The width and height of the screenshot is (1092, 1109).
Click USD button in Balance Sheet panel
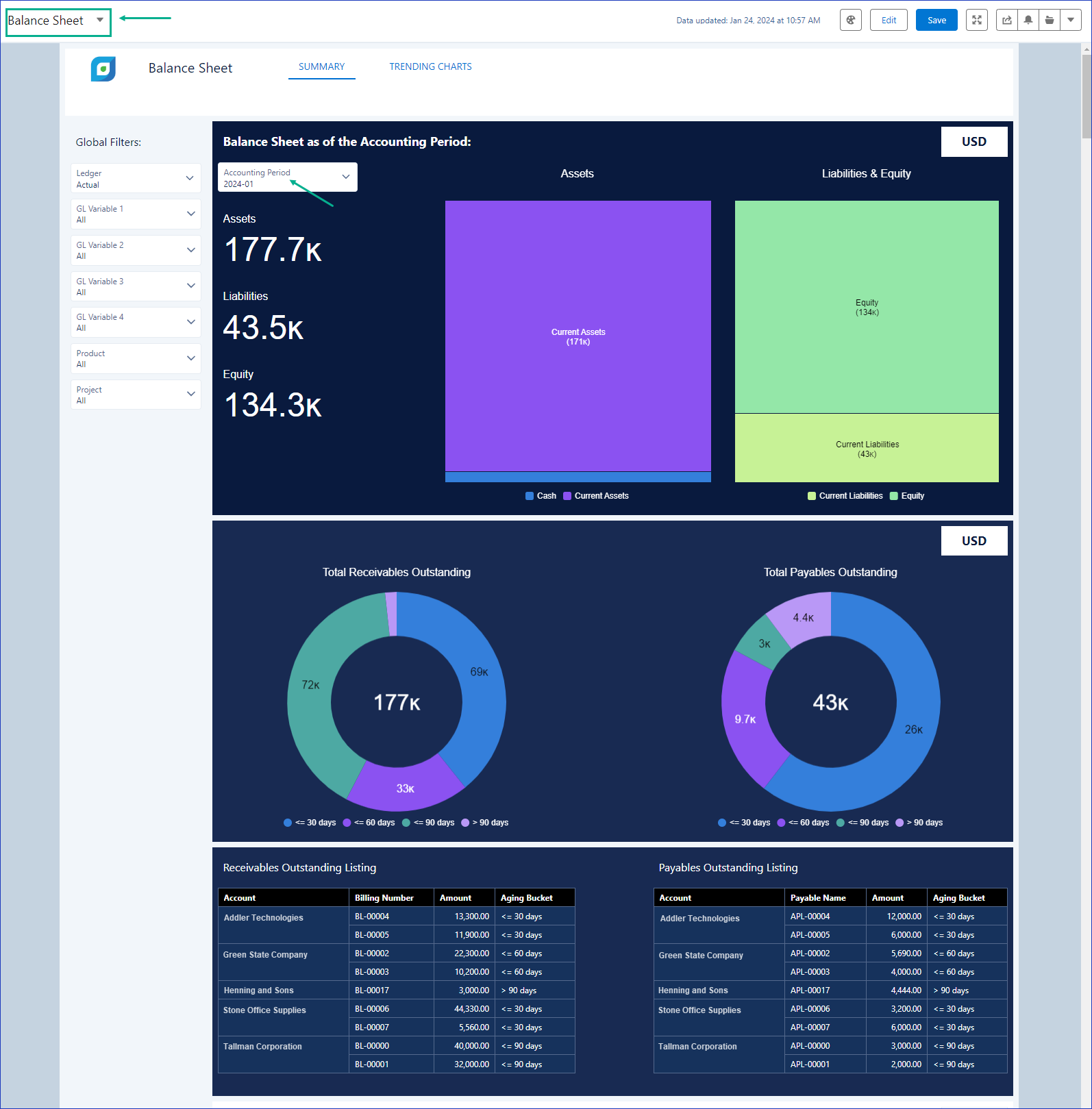(x=974, y=142)
